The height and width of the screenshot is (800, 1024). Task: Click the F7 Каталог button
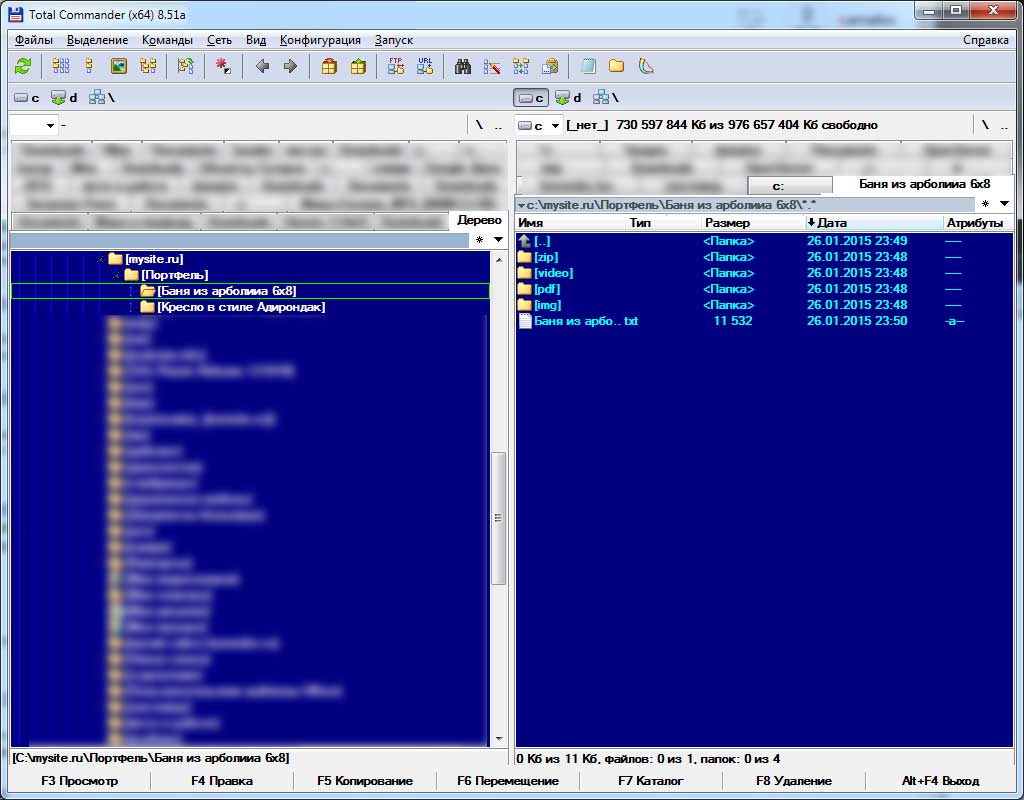point(650,780)
